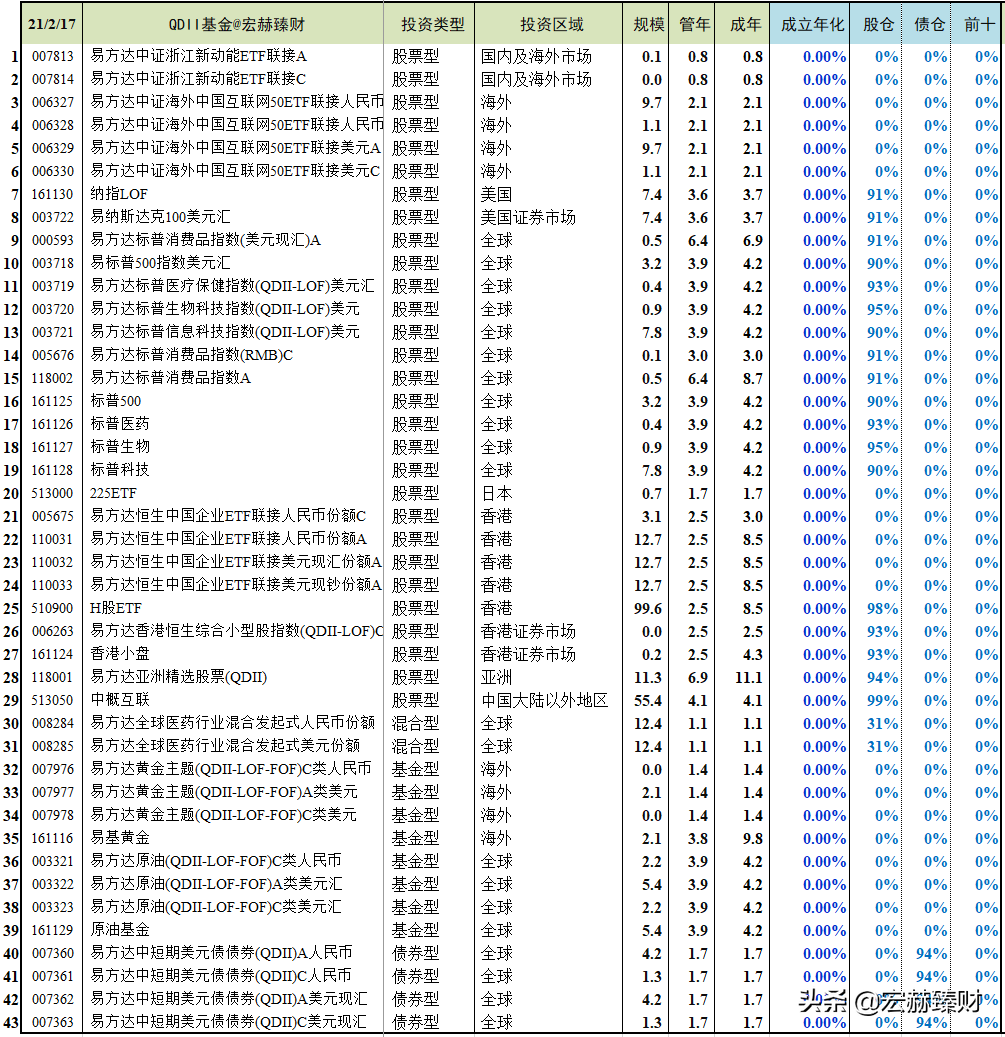This screenshot has height=1037, width=1005.
Task: Select fund code 007813
Action: tap(52, 56)
